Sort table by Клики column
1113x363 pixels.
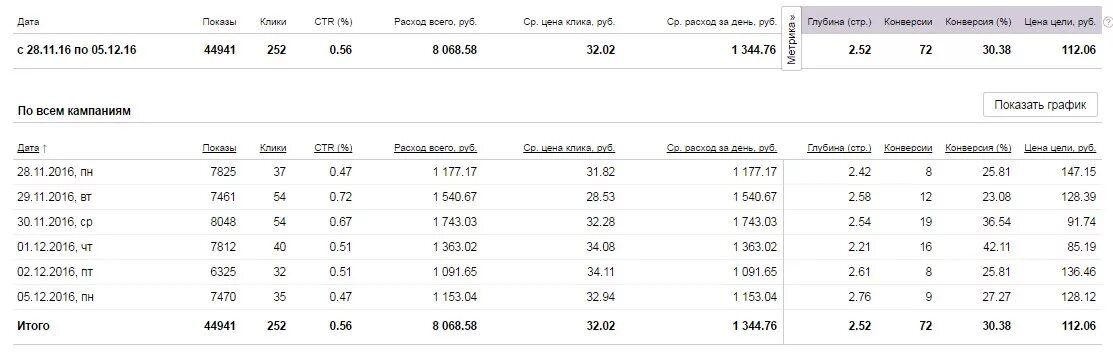[x=273, y=148]
